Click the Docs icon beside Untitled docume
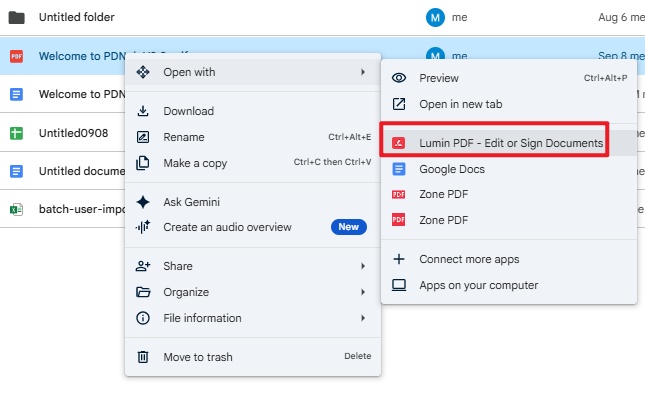The width and height of the screenshot is (645, 401). coord(16,171)
